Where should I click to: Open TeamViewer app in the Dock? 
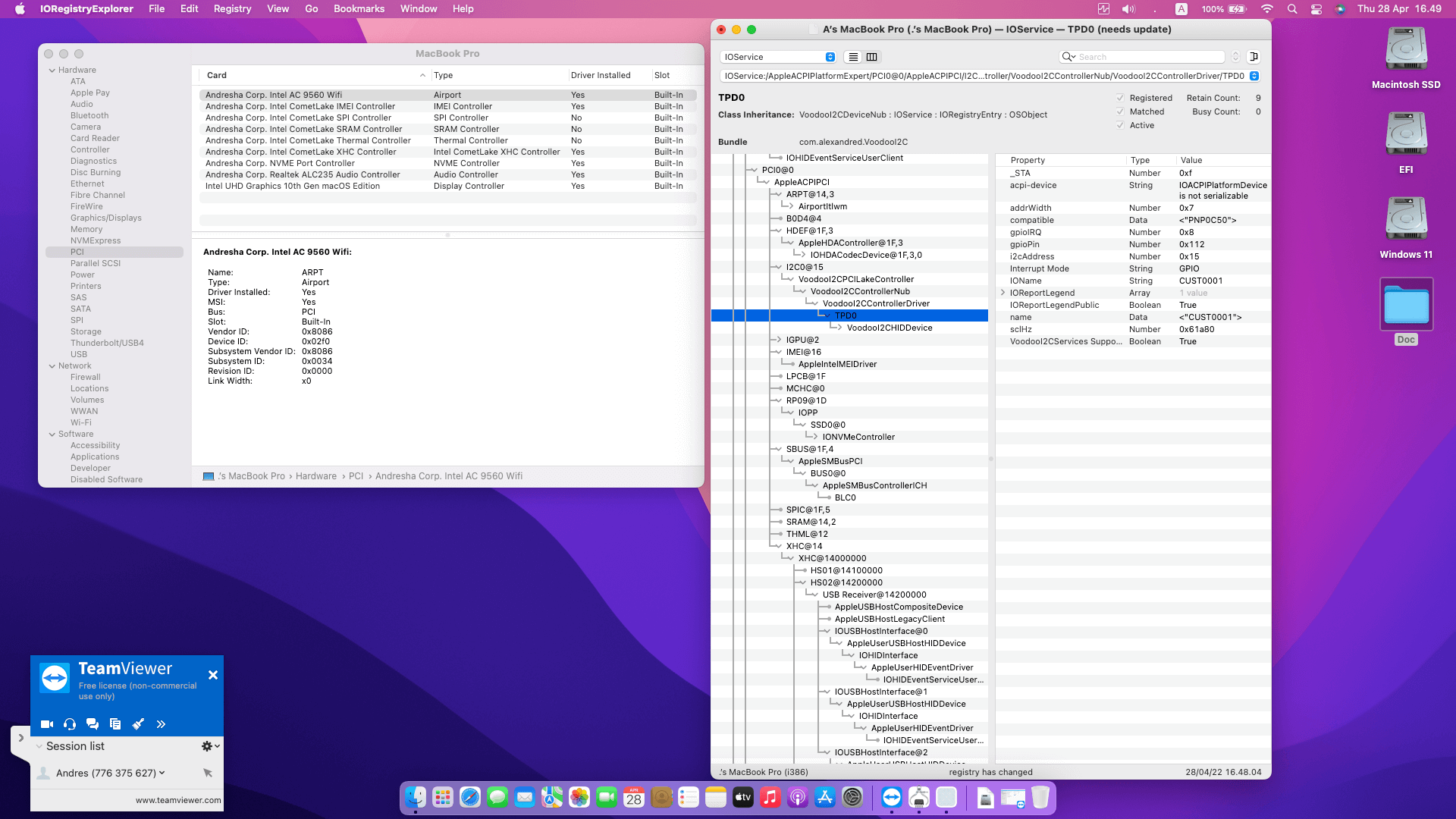point(892,797)
